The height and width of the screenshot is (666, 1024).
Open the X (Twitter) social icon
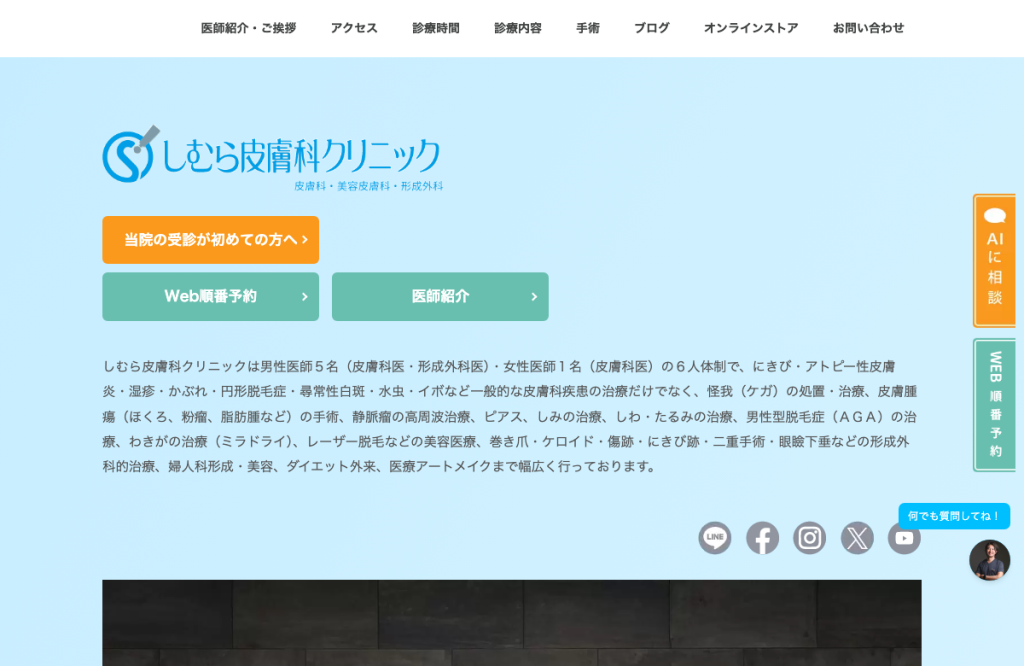857,538
